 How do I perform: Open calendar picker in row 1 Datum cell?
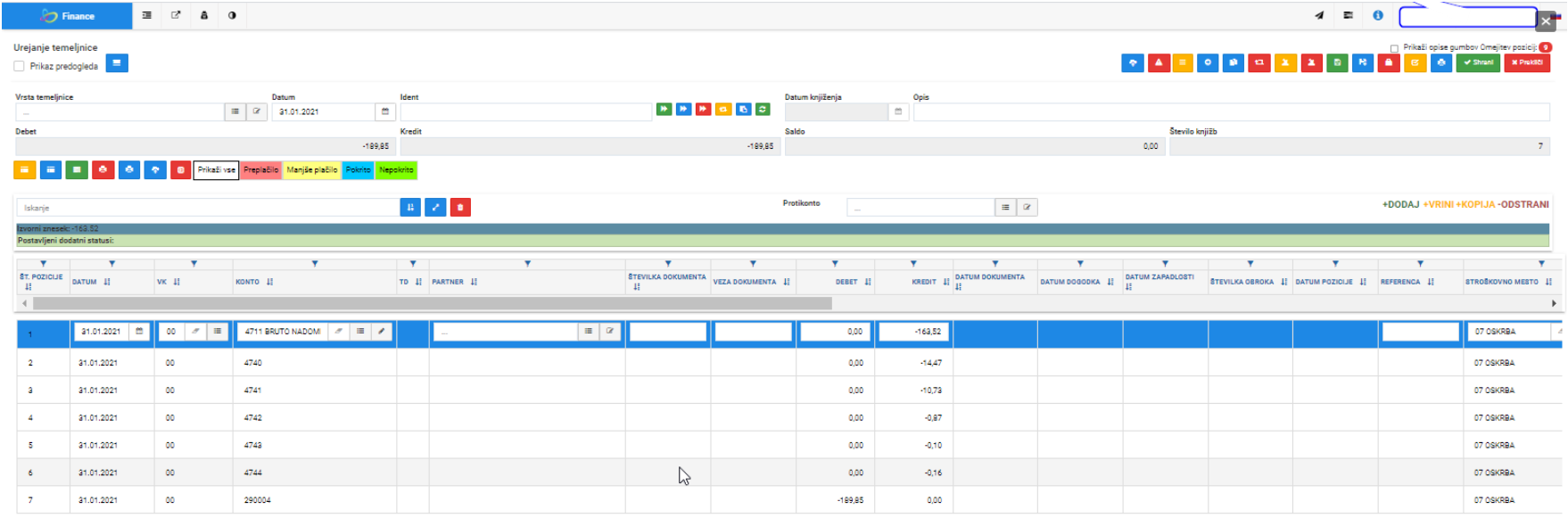click(x=139, y=332)
